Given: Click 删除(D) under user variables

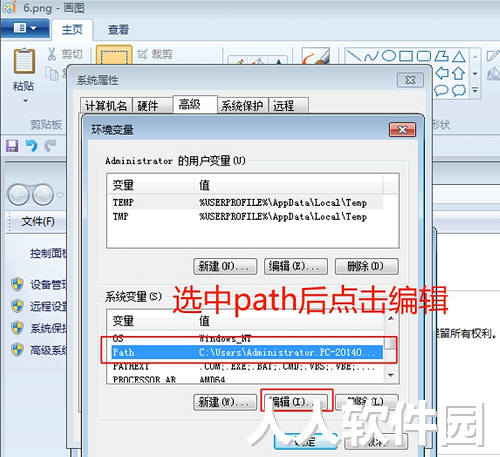Looking at the screenshot, I should tap(366, 266).
